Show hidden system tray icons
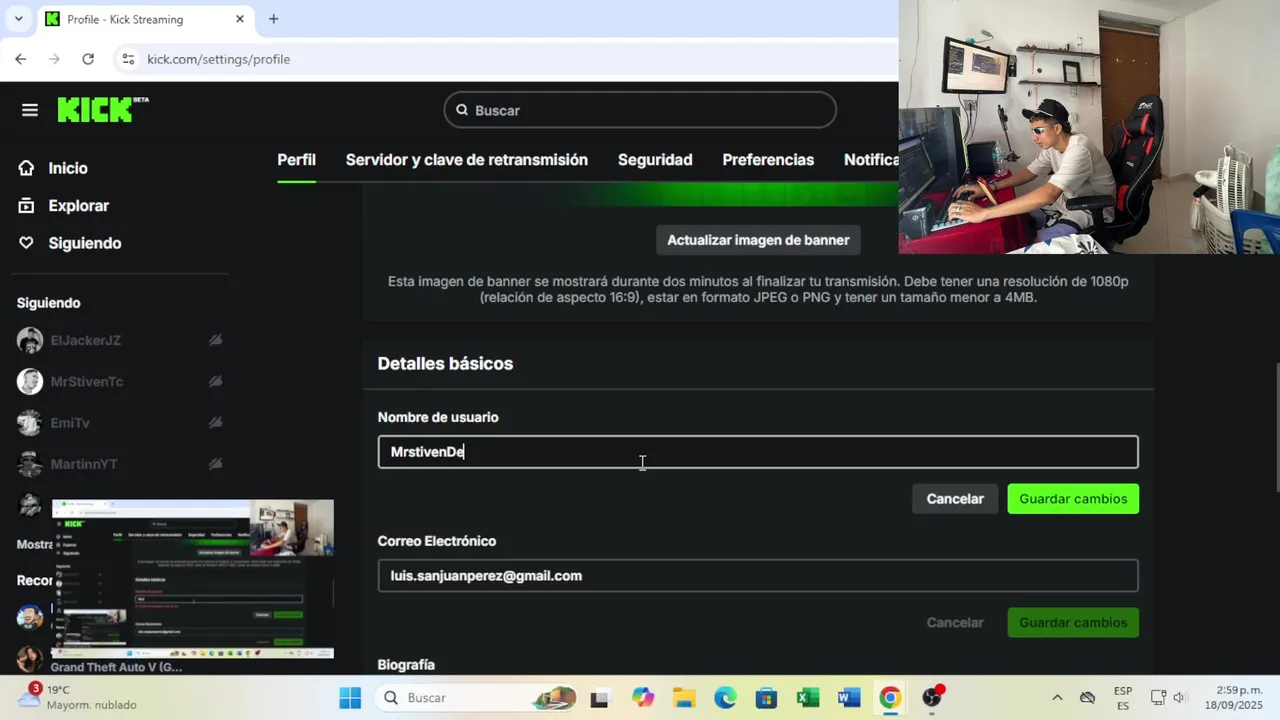 (x=1057, y=698)
